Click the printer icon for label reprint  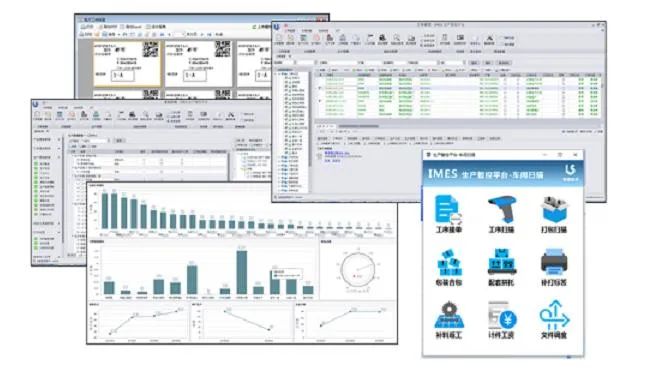554,262
